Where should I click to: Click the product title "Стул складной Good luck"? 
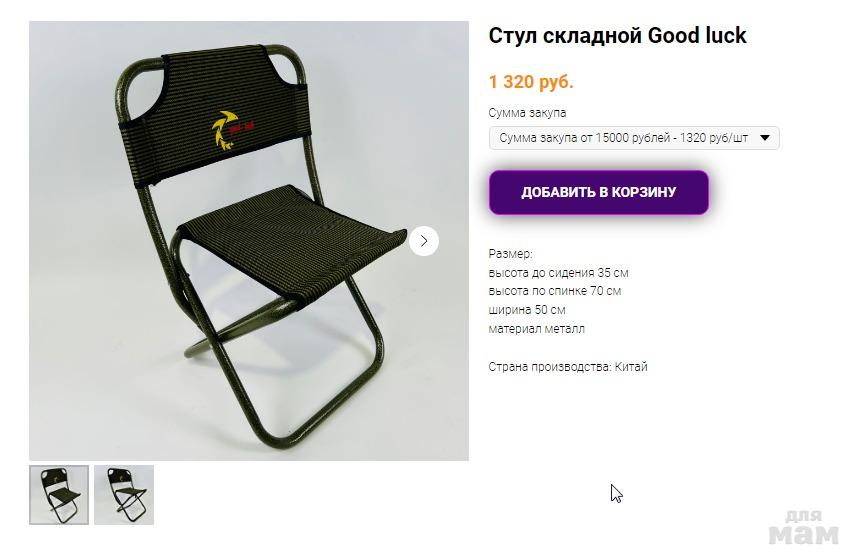click(617, 35)
